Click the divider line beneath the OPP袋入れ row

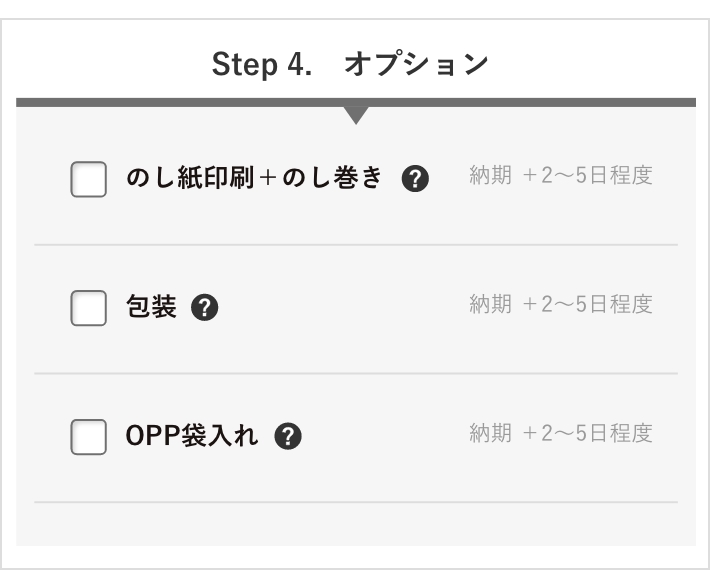(x=356, y=502)
